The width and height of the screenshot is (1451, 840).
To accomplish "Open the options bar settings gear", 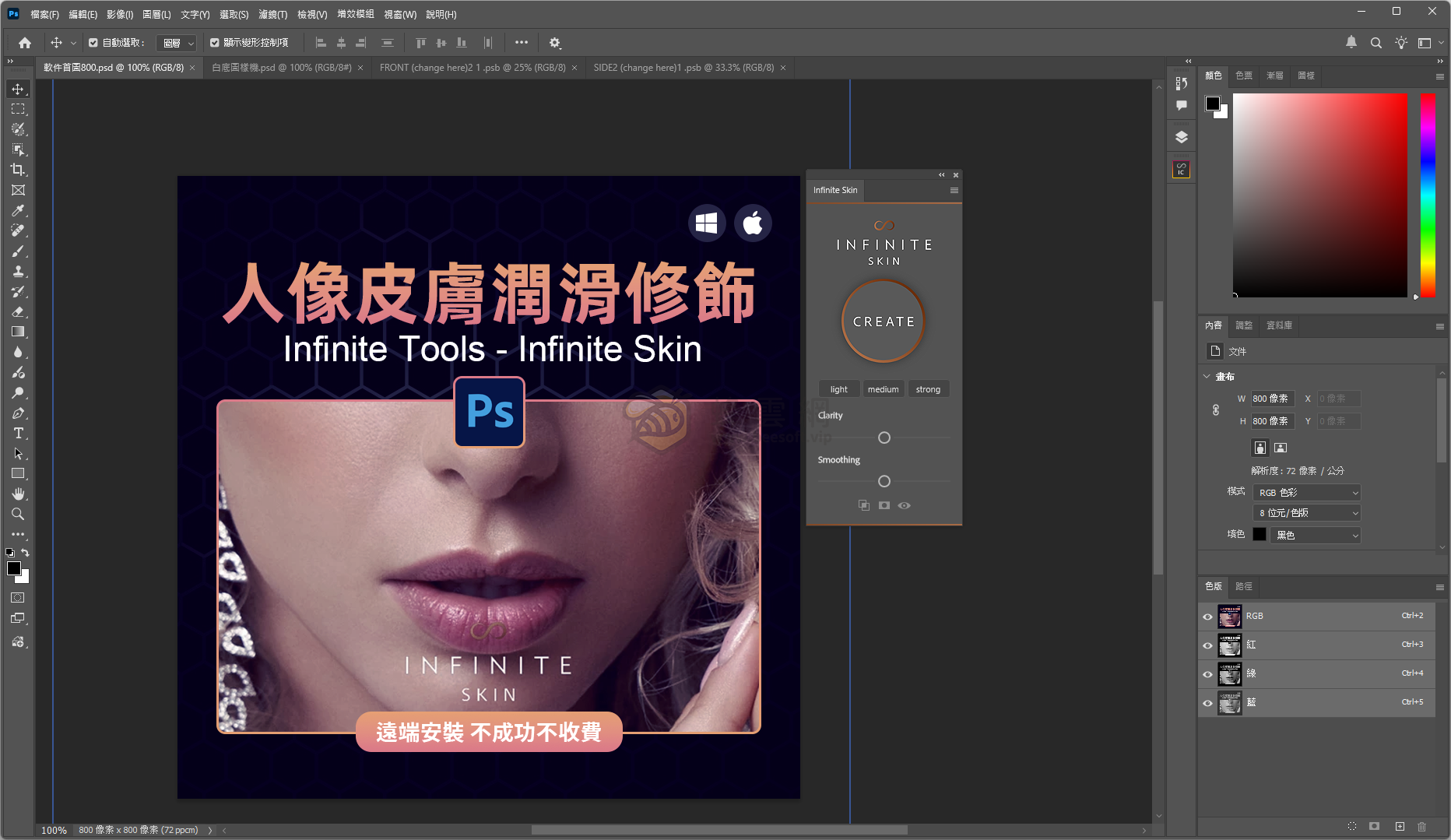I will 555,43.
